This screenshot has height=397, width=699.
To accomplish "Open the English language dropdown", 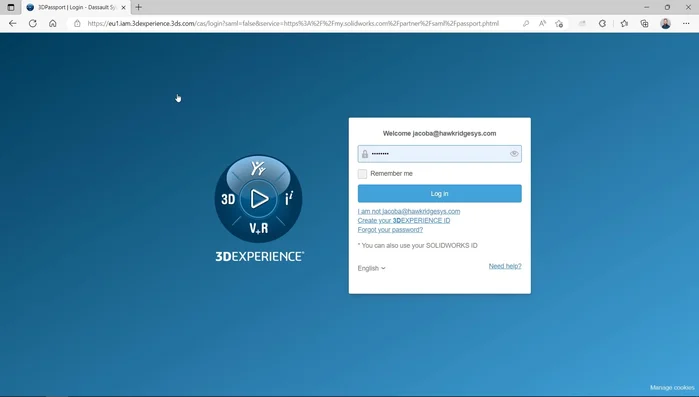I will (x=371, y=268).
